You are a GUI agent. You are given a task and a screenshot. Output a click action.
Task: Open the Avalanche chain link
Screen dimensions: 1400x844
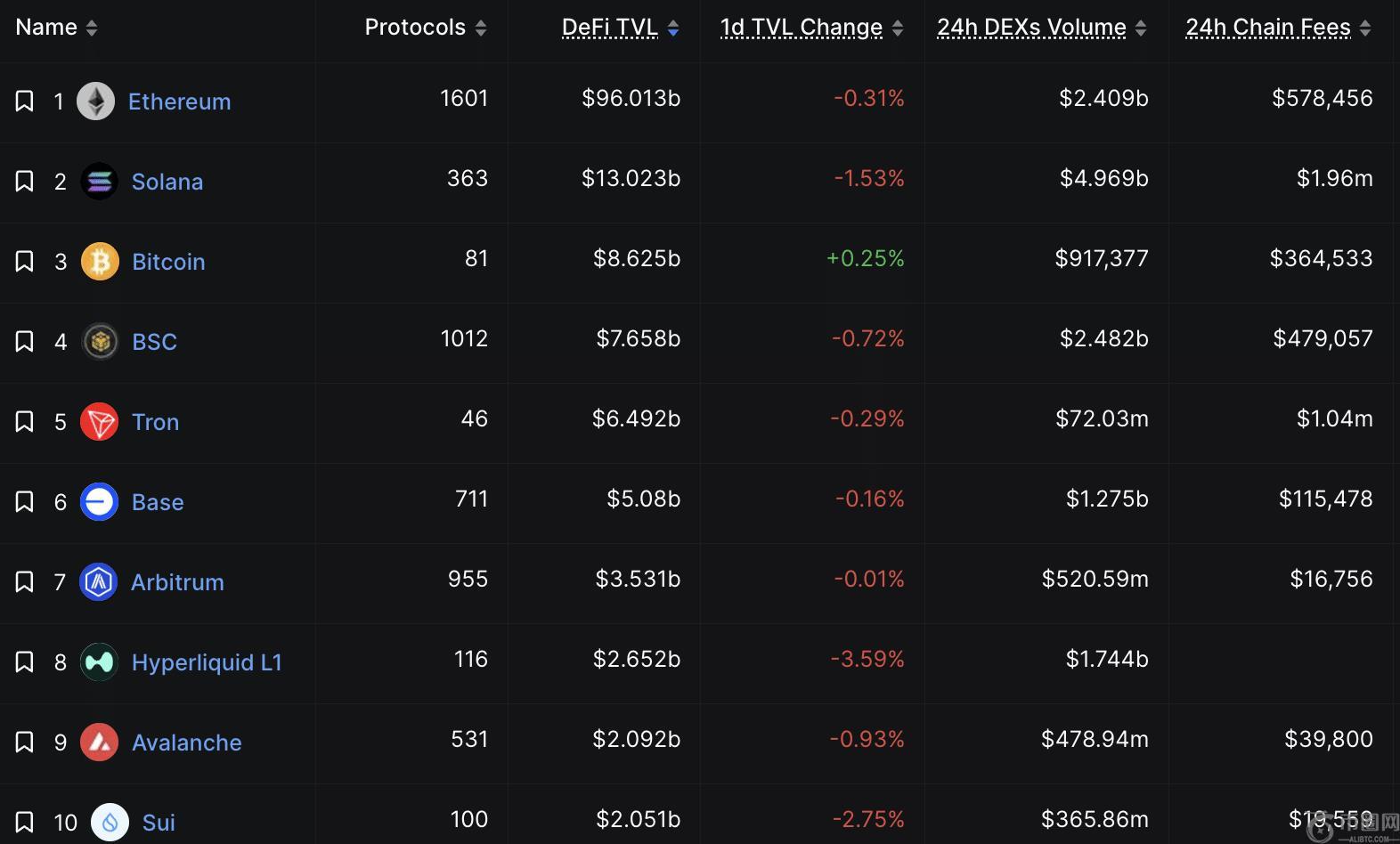pyautogui.click(x=186, y=743)
